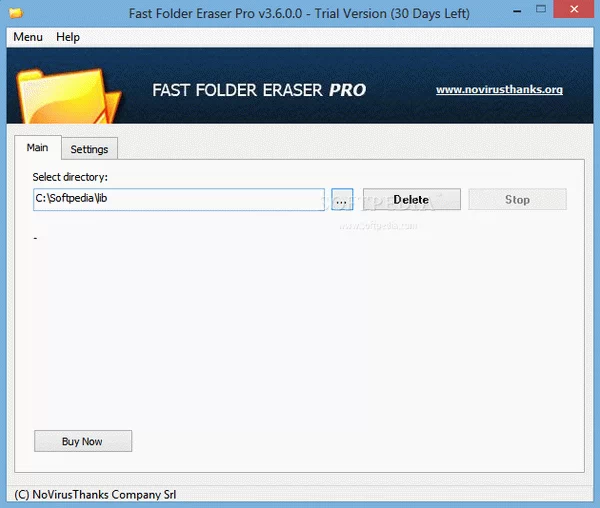
Task: Switch to the Settings tab
Action: tap(89, 149)
